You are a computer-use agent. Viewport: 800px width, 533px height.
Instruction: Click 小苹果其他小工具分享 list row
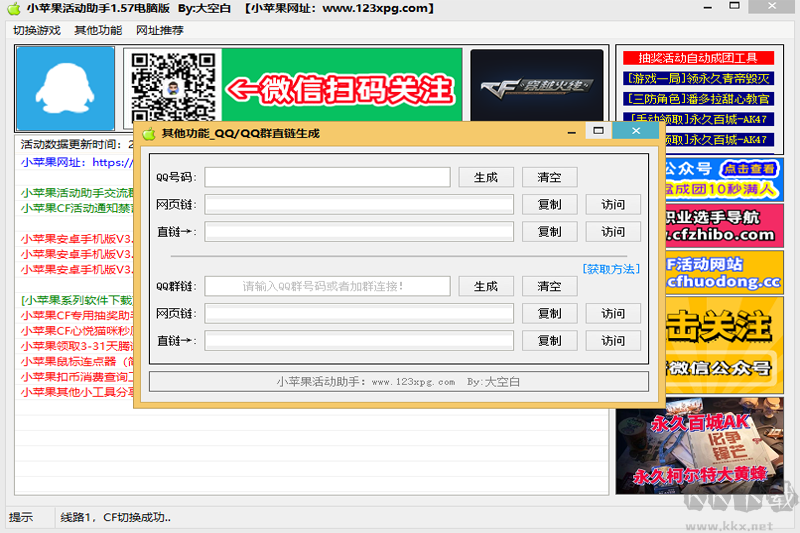(77, 392)
